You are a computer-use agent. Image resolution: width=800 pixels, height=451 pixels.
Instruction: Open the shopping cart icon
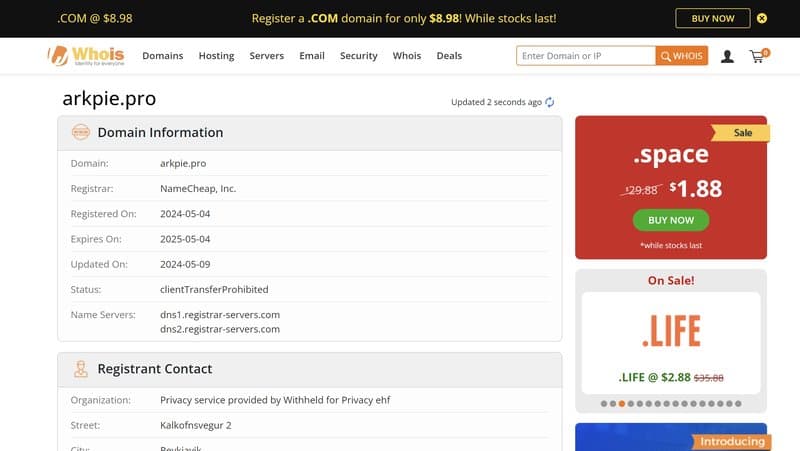click(x=757, y=56)
